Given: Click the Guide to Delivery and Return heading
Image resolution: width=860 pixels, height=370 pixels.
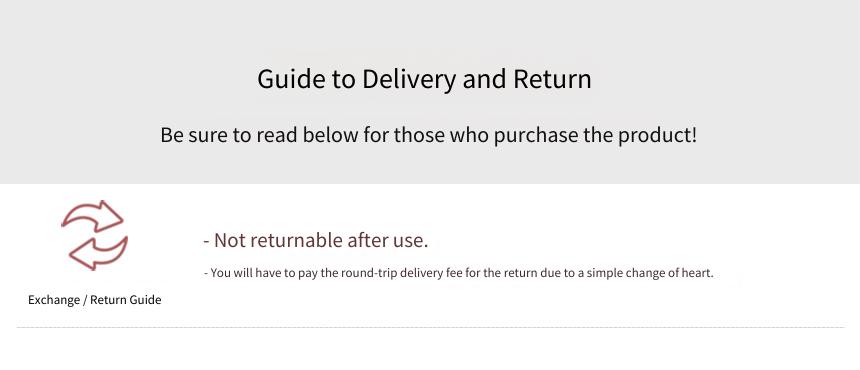Looking at the screenshot, I should coord(424,79).
